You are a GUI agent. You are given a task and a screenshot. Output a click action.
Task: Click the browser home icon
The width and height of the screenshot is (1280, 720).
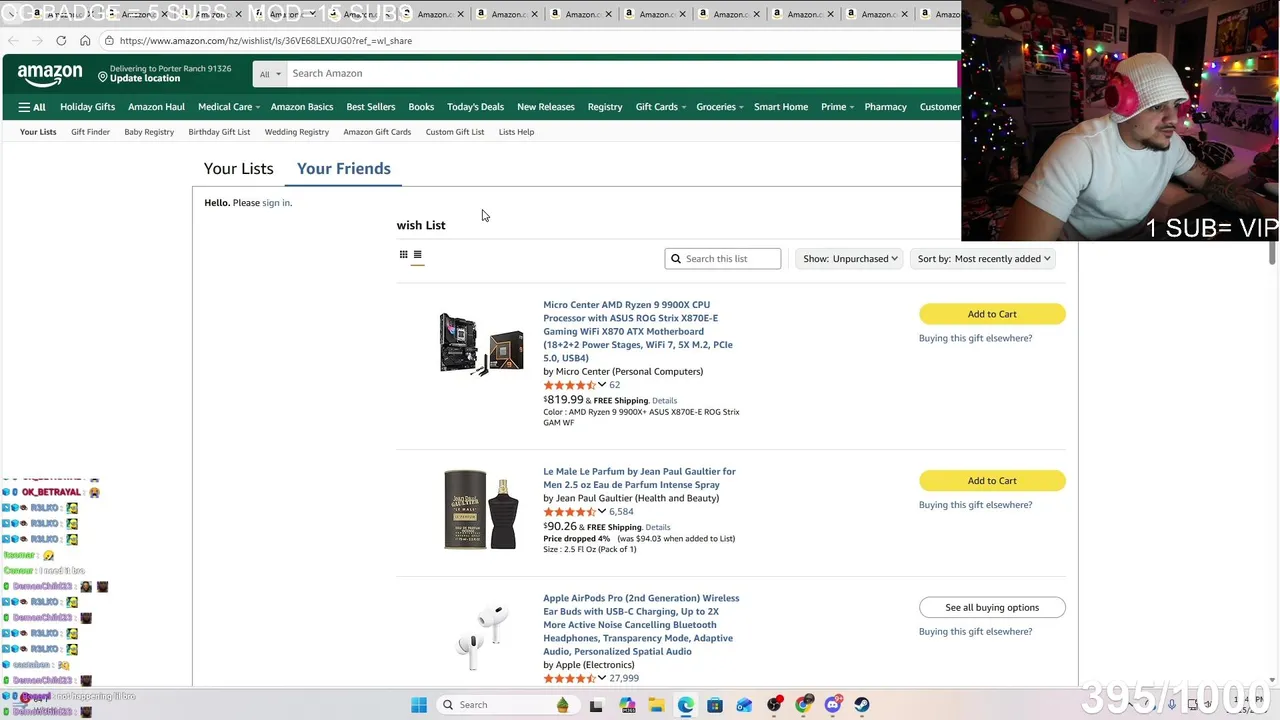85,41
